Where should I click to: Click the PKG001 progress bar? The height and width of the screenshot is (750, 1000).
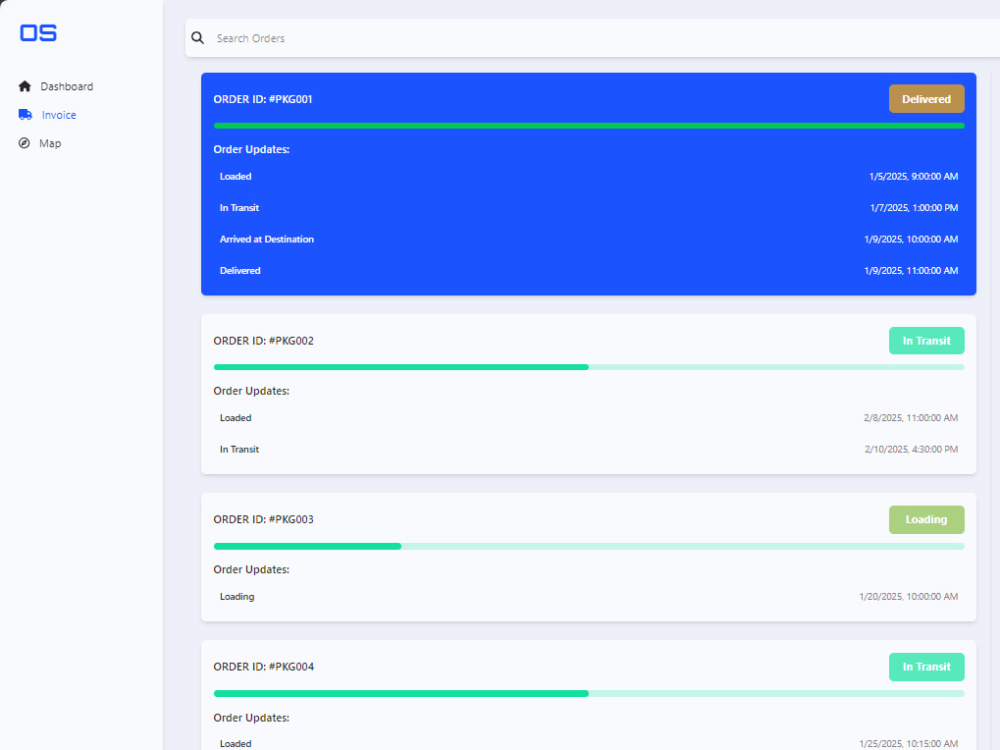pyautogui.click(x=589, y=126)
